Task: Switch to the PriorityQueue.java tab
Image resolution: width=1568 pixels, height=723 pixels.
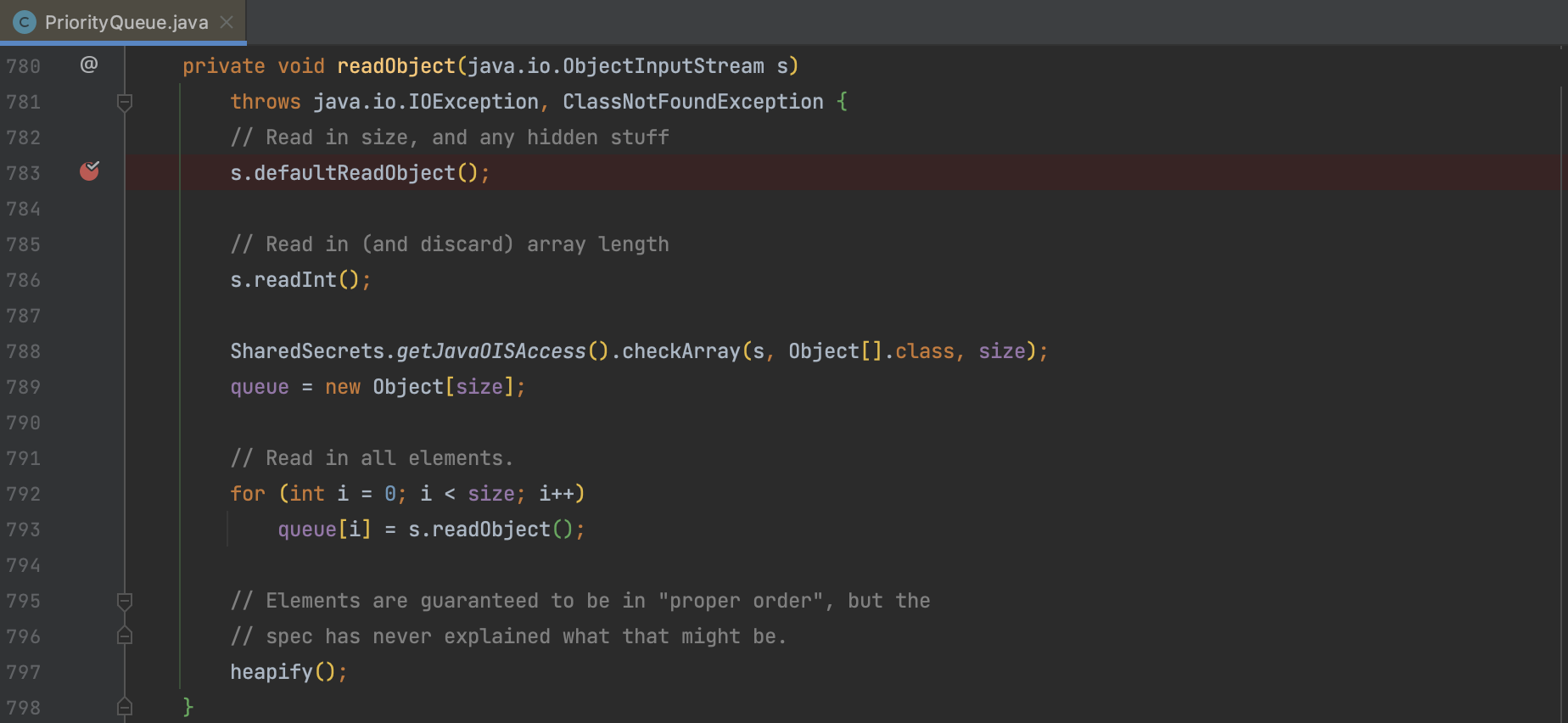Action: coord(126,22)
